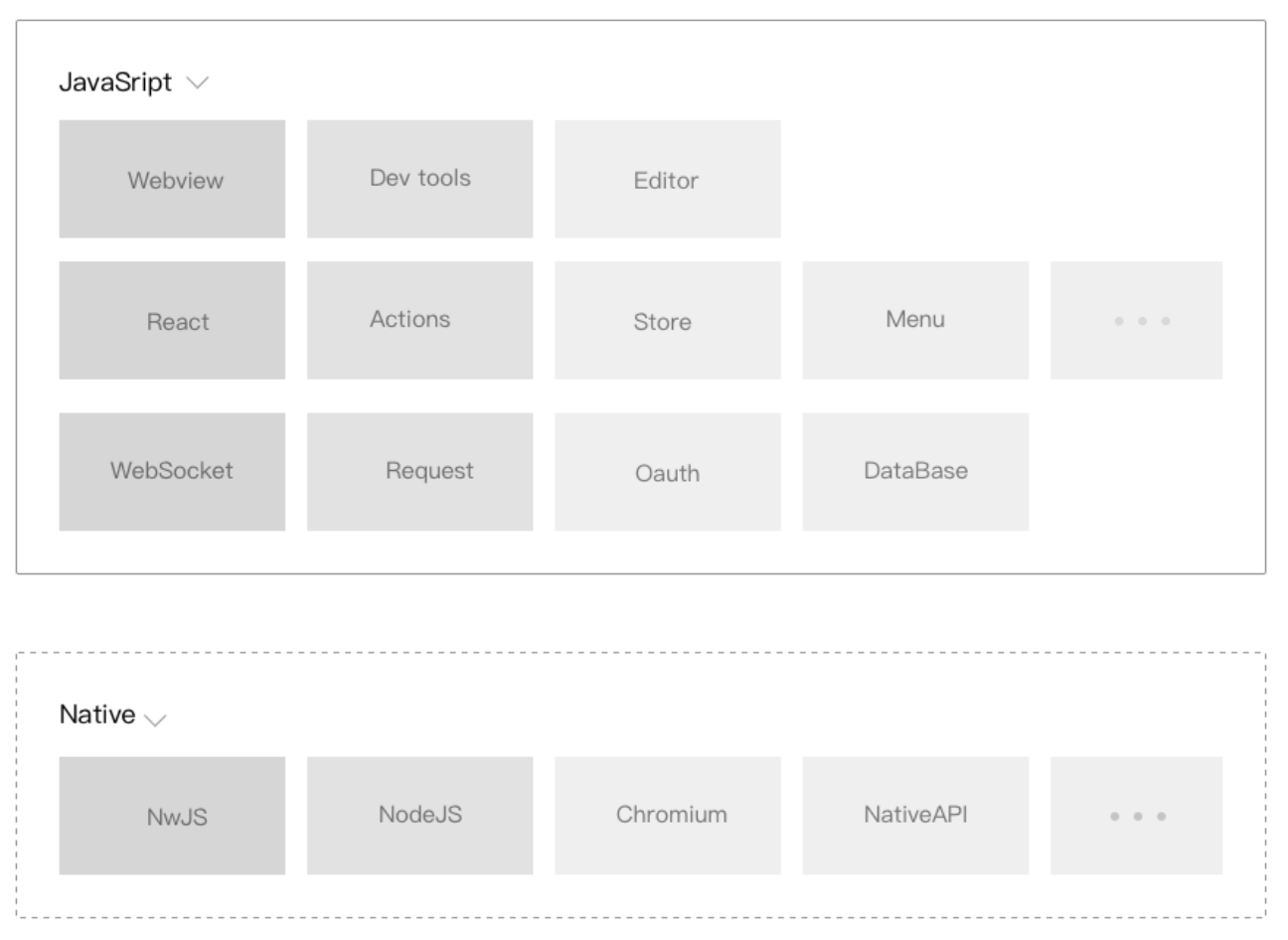Click the NodeJS block

click(x=419, y=816)
